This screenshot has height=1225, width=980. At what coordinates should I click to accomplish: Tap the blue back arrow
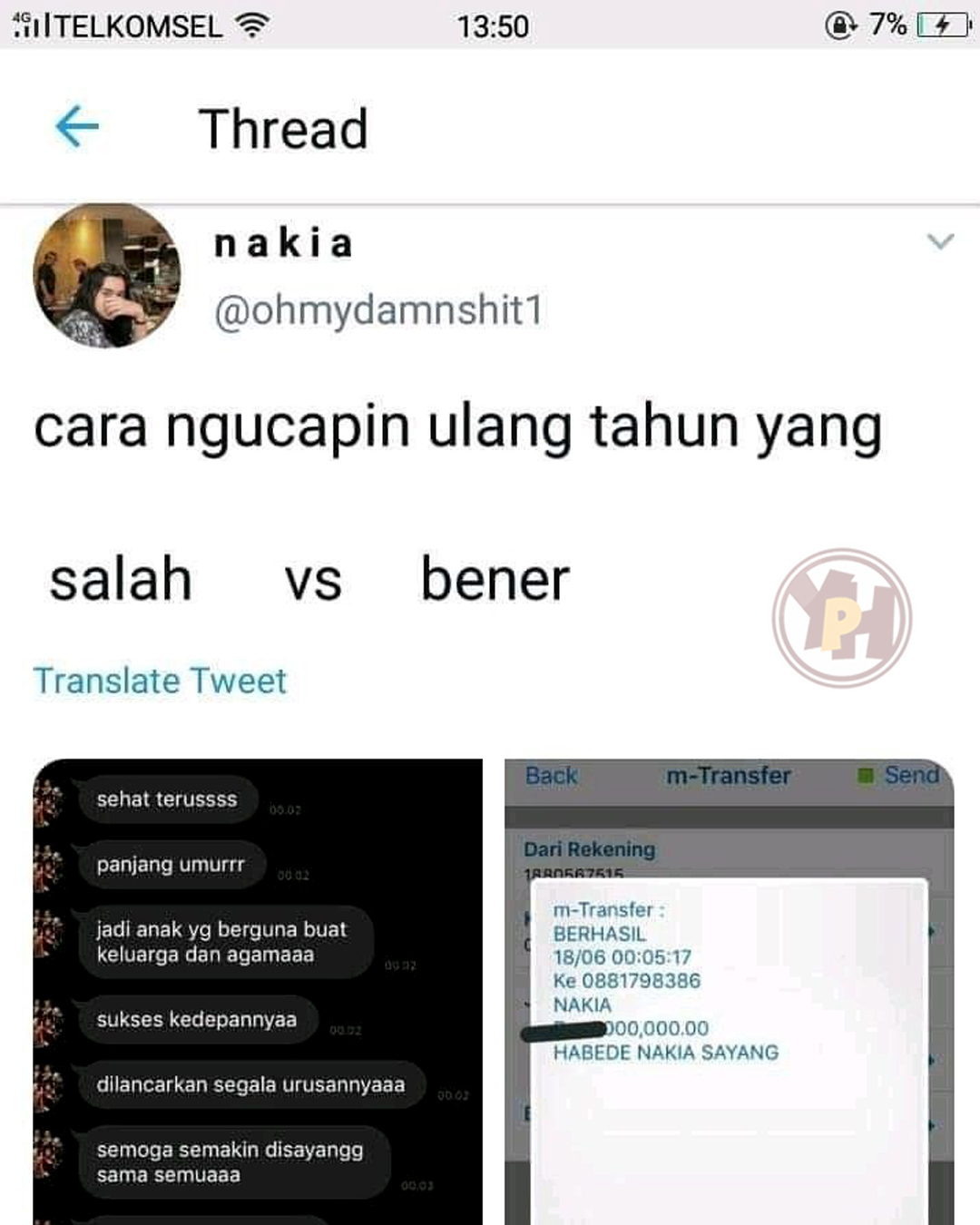pos(77,126)
